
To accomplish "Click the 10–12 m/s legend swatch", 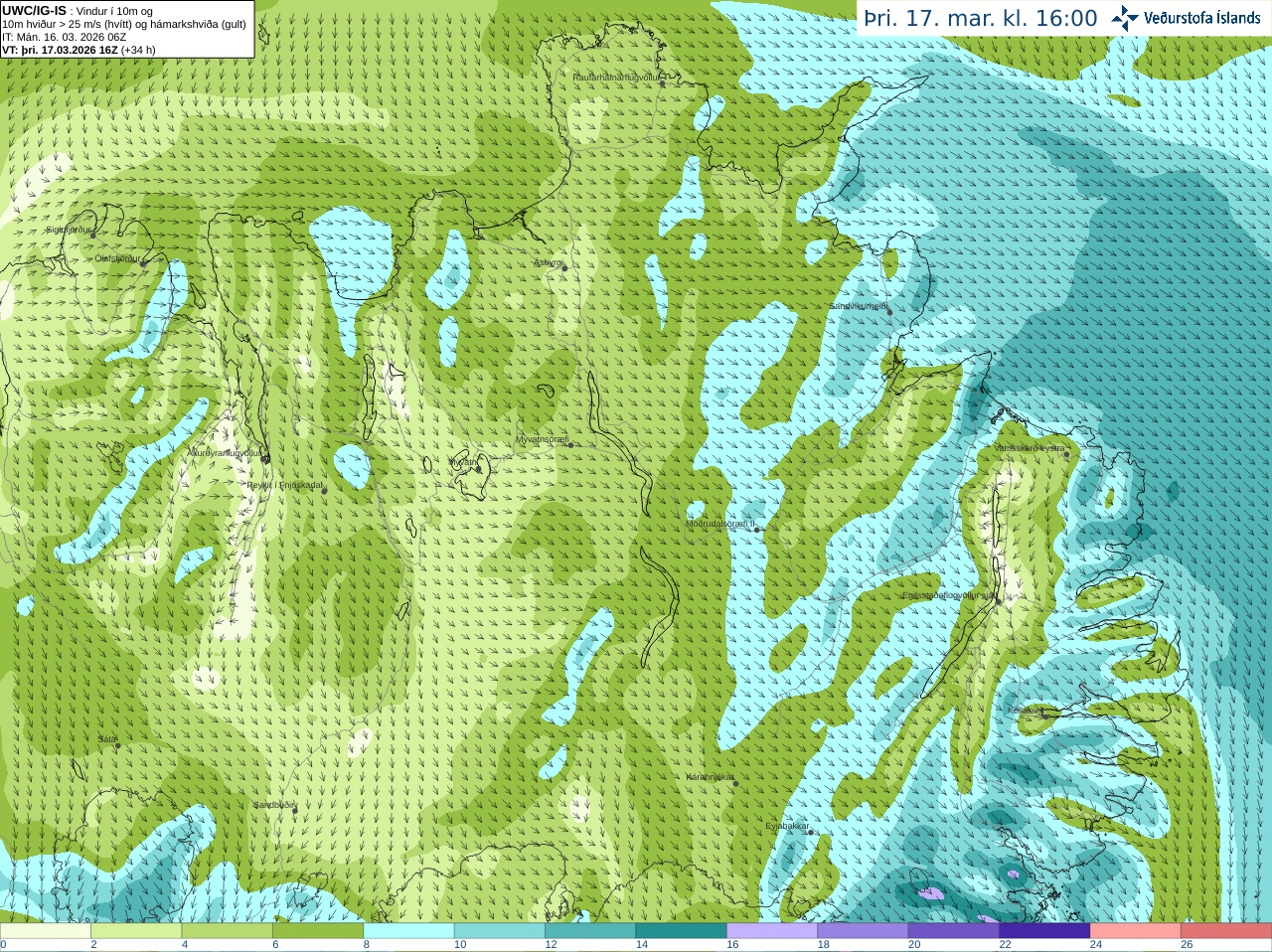I will click(x=500, y=931).
